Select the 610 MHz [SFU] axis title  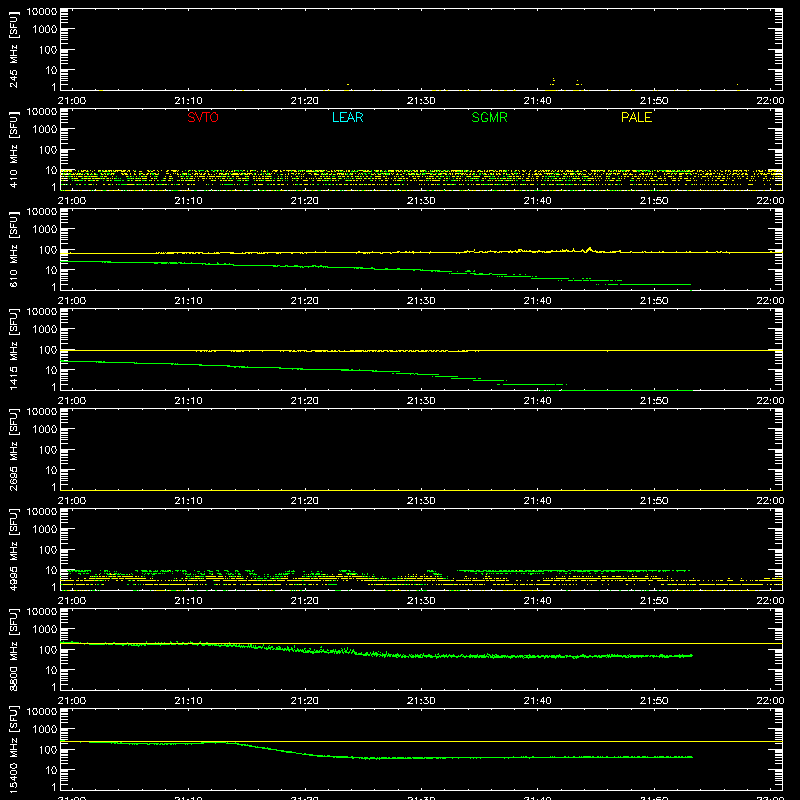(x=13, y=249)
